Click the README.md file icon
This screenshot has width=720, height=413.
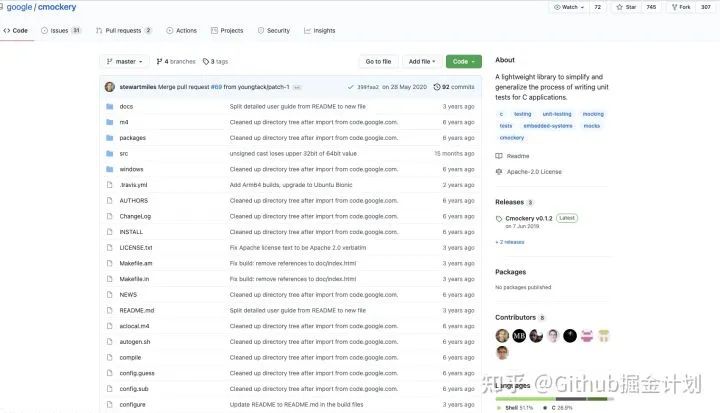click(x=109, y=310)
